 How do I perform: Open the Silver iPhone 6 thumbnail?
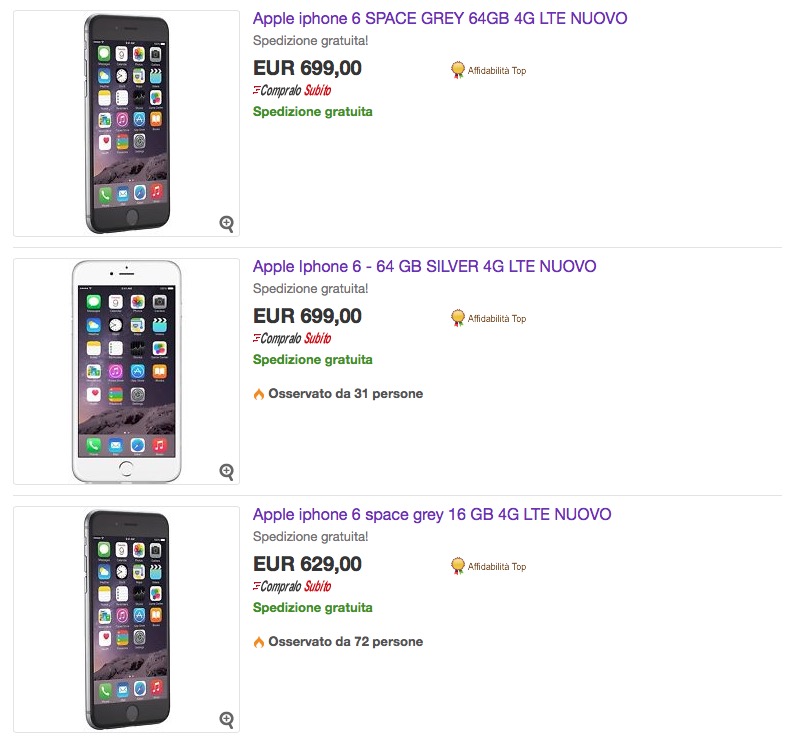pos(126,371)
